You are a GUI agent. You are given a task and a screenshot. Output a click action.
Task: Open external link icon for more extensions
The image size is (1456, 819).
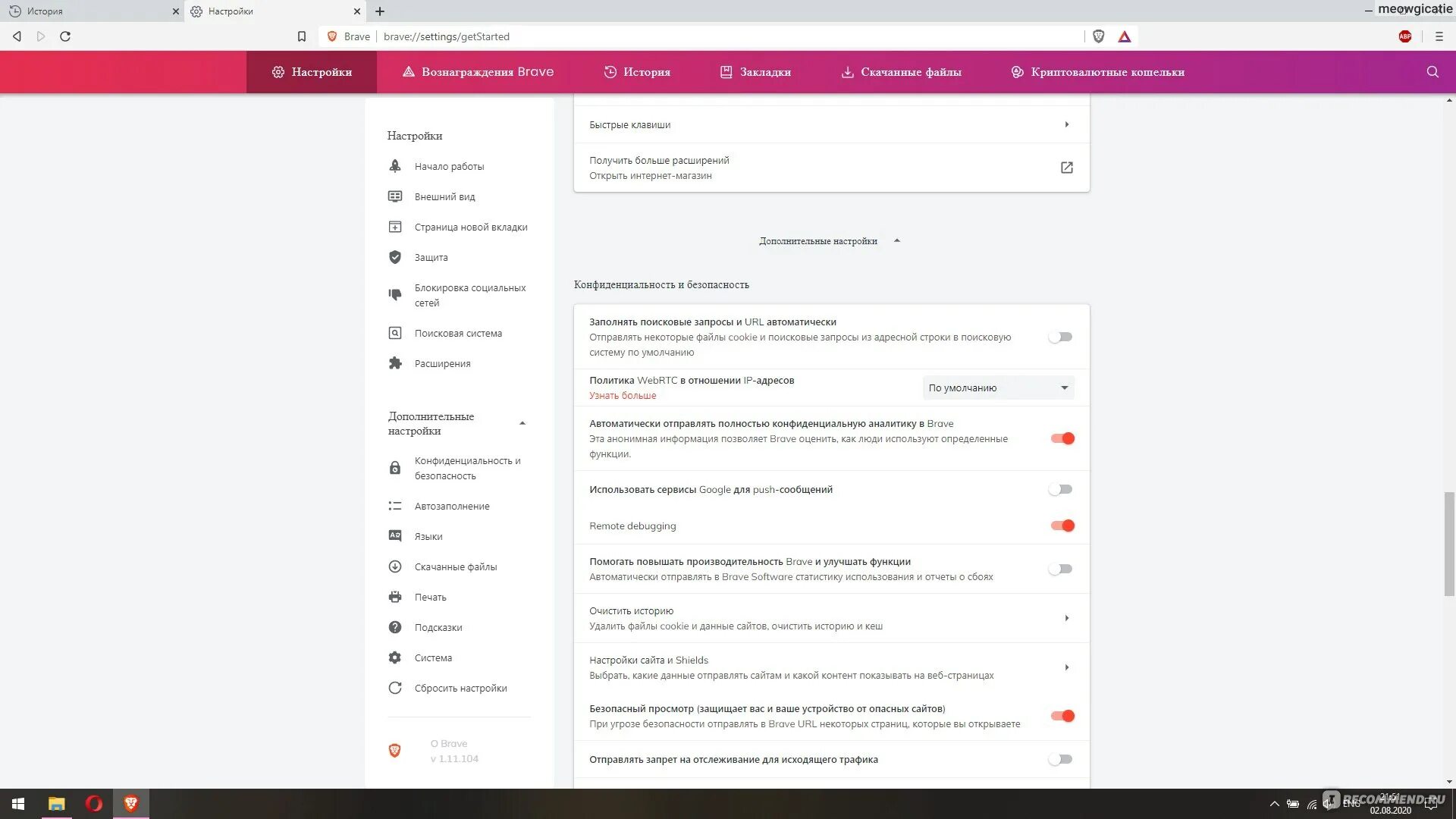(1067, 168)
